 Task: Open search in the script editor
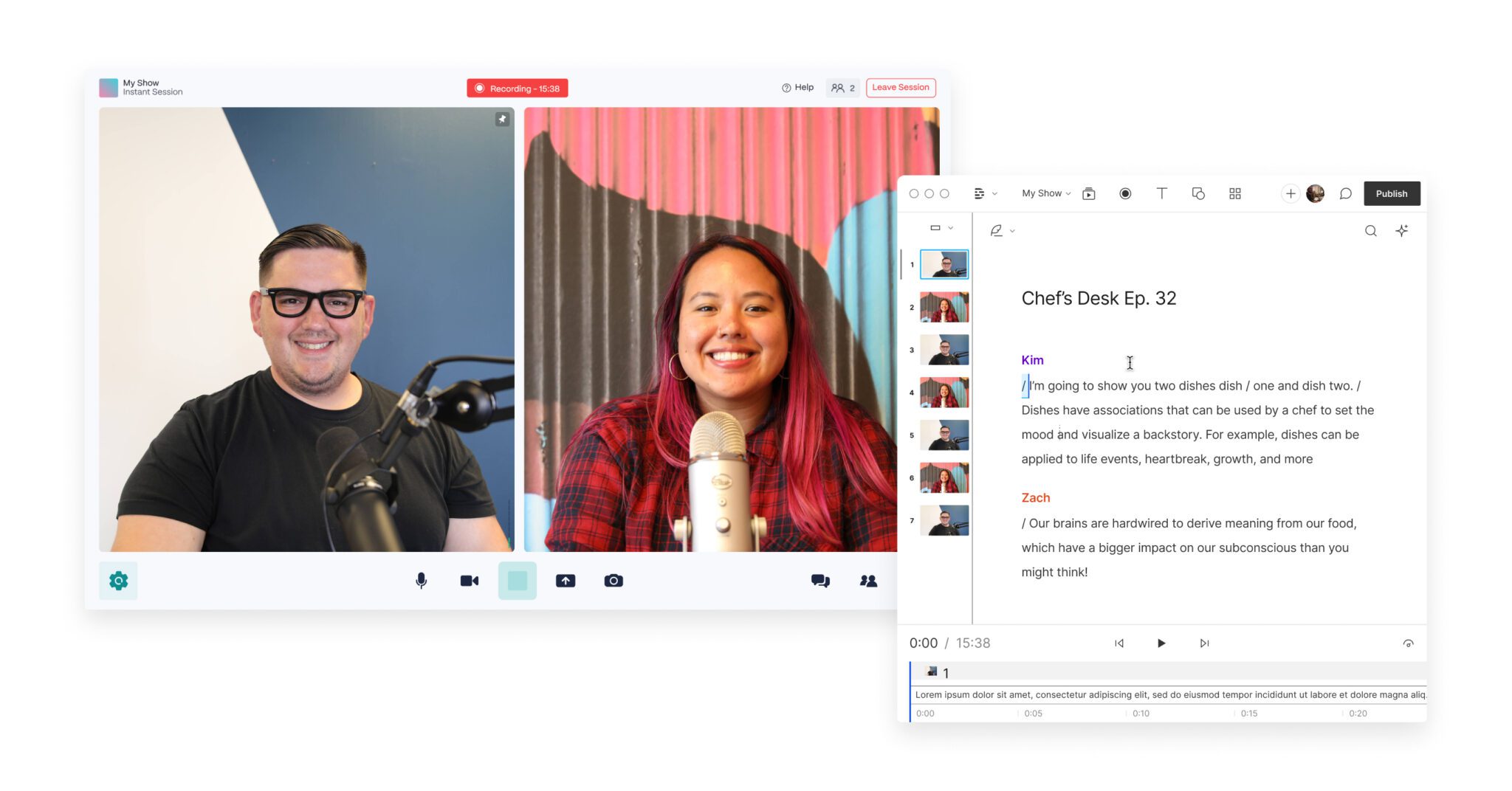pos(1370,230)
